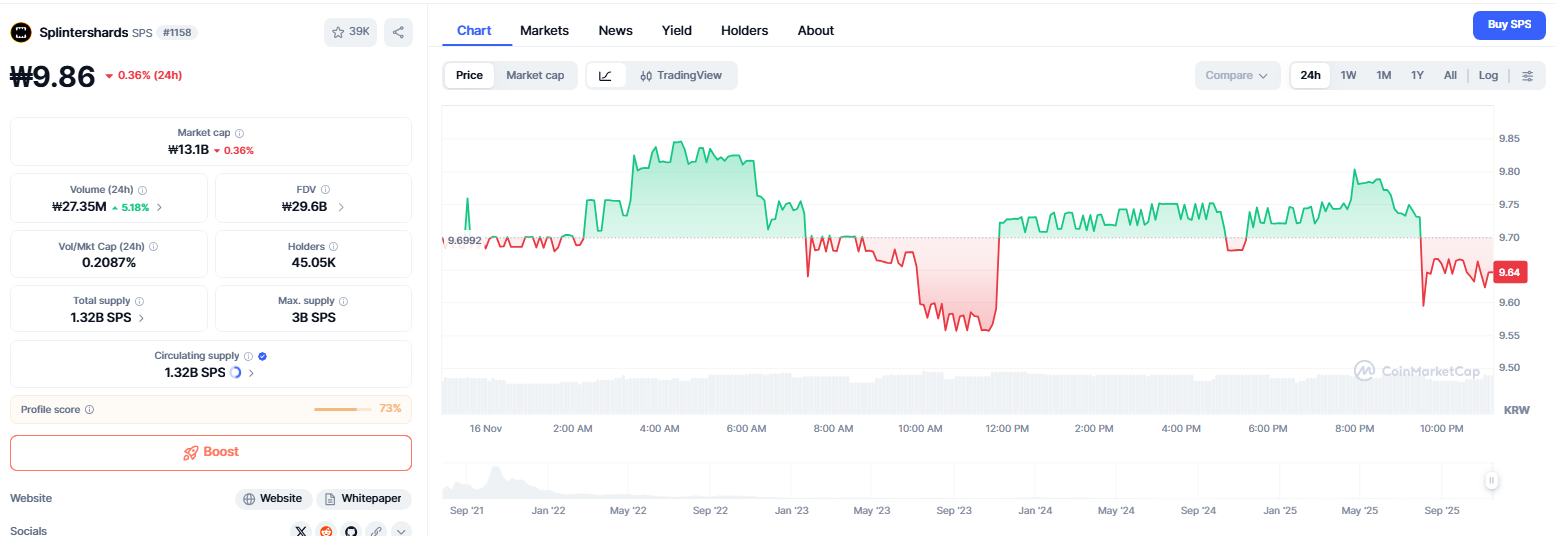
Task: Switch chart to Market cap view
Action: click(x=535, y=76)
